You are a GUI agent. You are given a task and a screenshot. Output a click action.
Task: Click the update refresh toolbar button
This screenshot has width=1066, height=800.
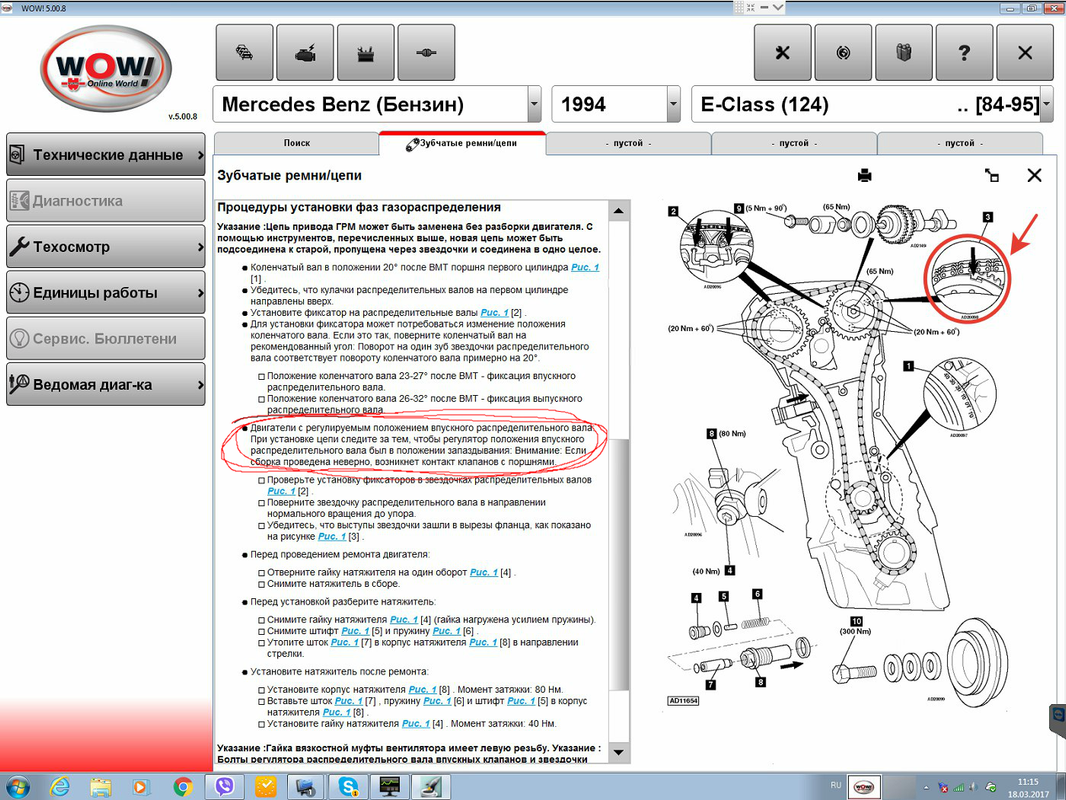pos(843,53)
